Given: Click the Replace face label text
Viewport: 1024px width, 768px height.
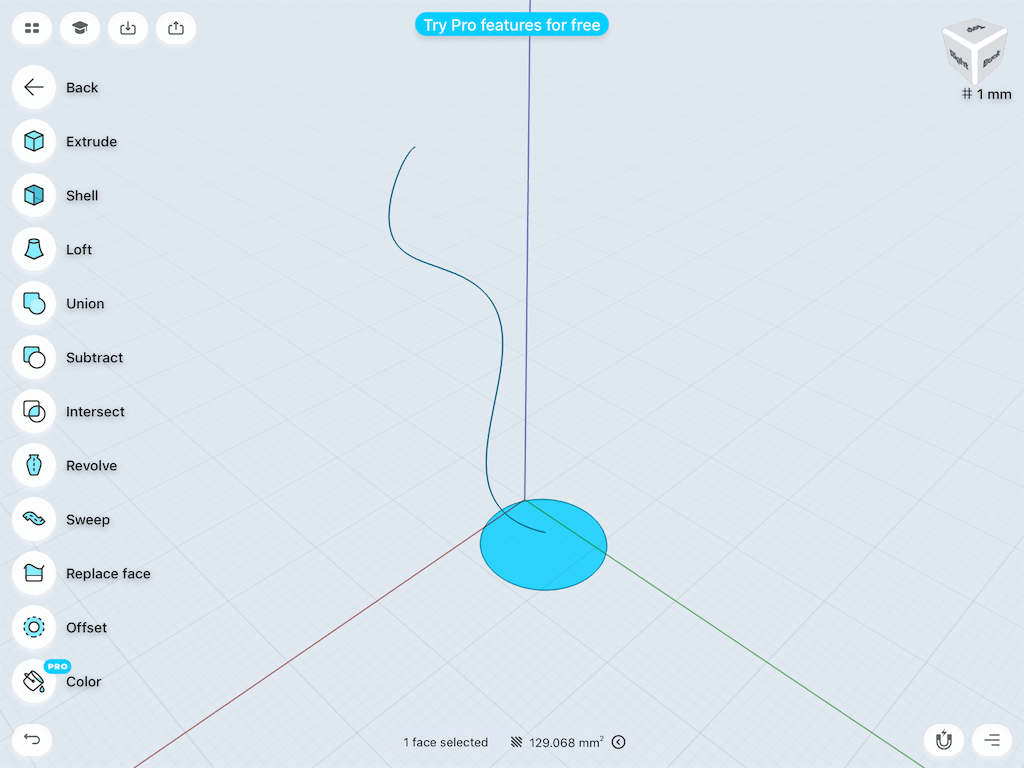Looking at the screenshot, I should pyautogui.click(x=108, y=573).
